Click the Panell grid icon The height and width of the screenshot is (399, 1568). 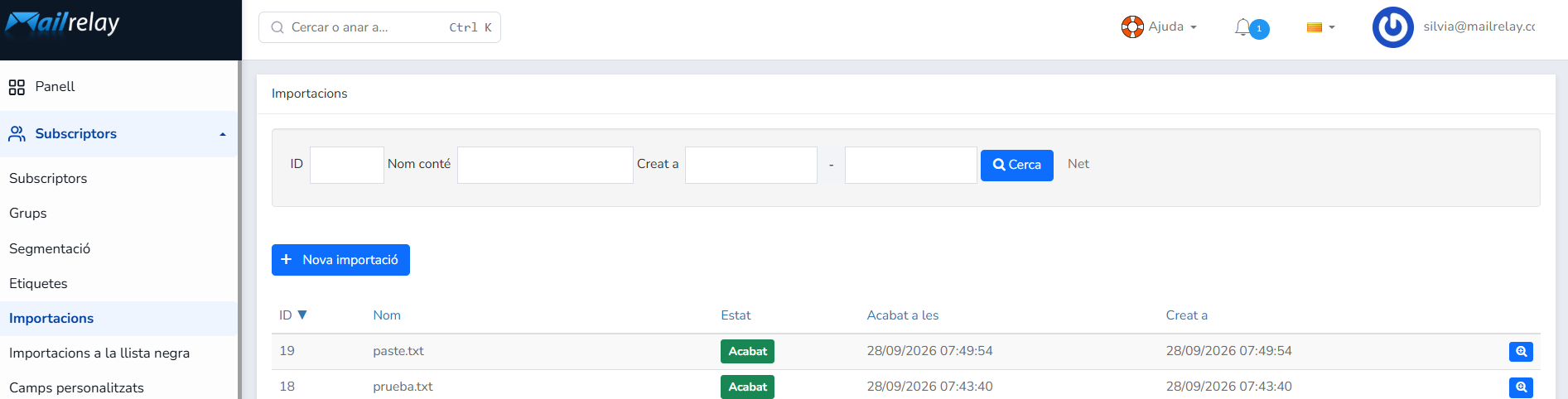click(x=17, y=87)
